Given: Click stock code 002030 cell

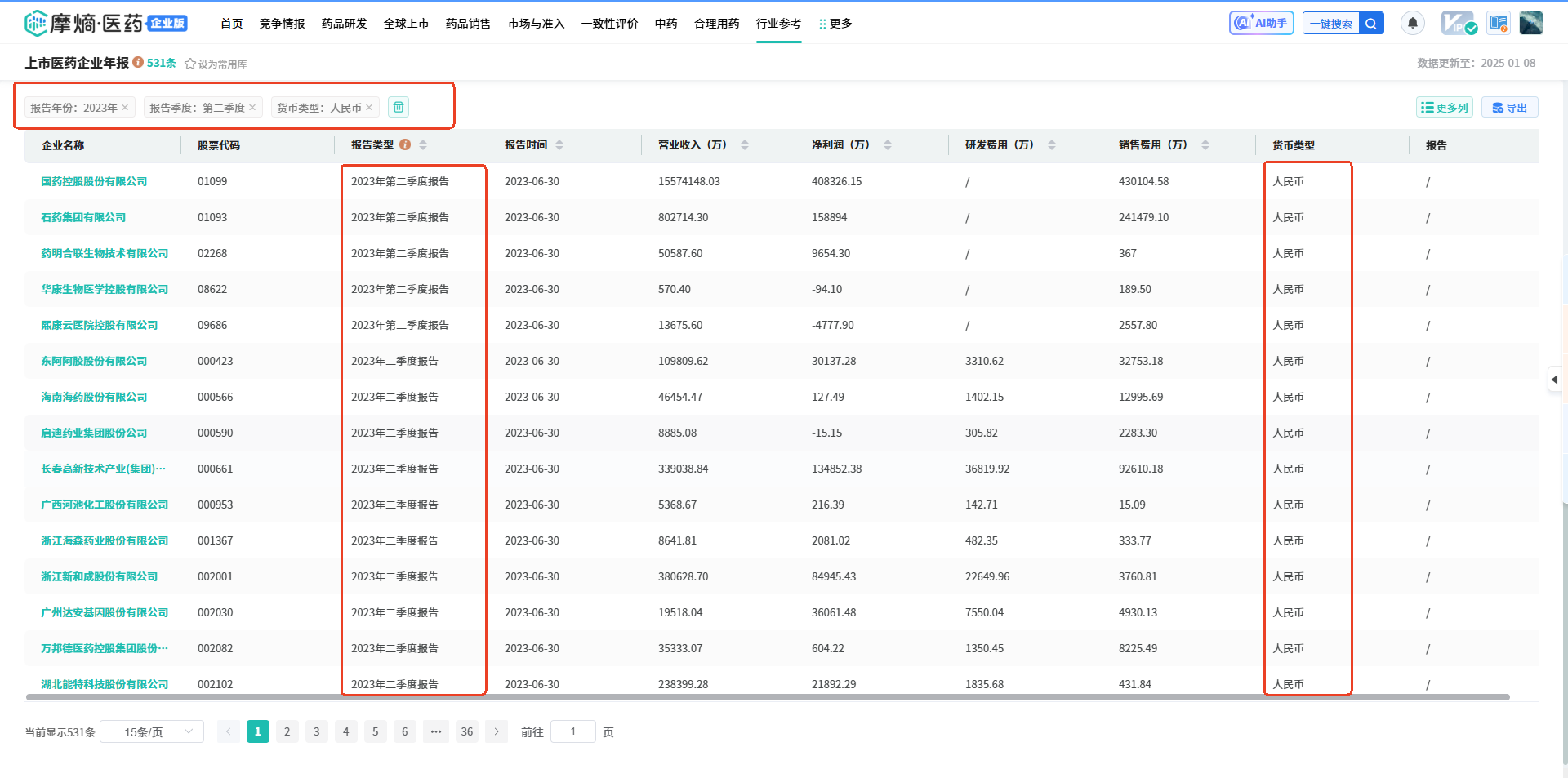Looking at the screenshot, I should (x=216, y=612).
